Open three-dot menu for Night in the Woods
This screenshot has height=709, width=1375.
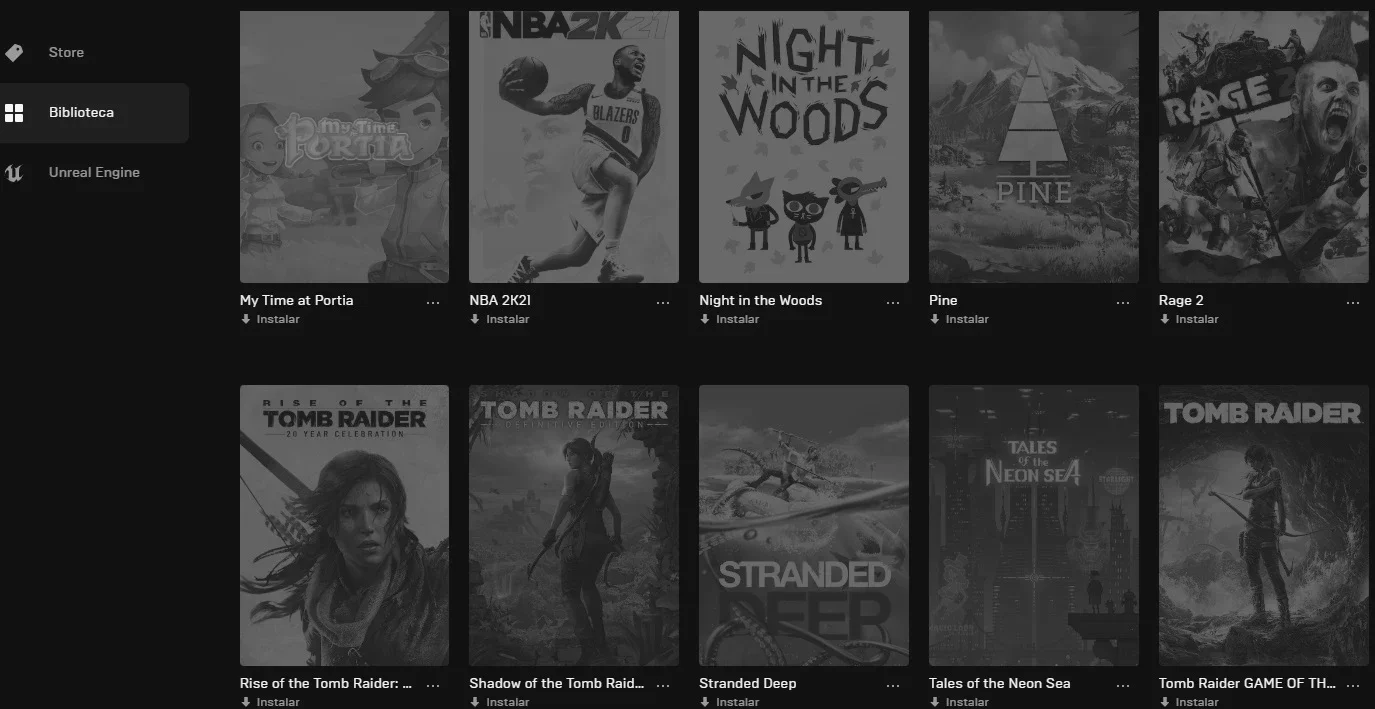coord(893,302)
